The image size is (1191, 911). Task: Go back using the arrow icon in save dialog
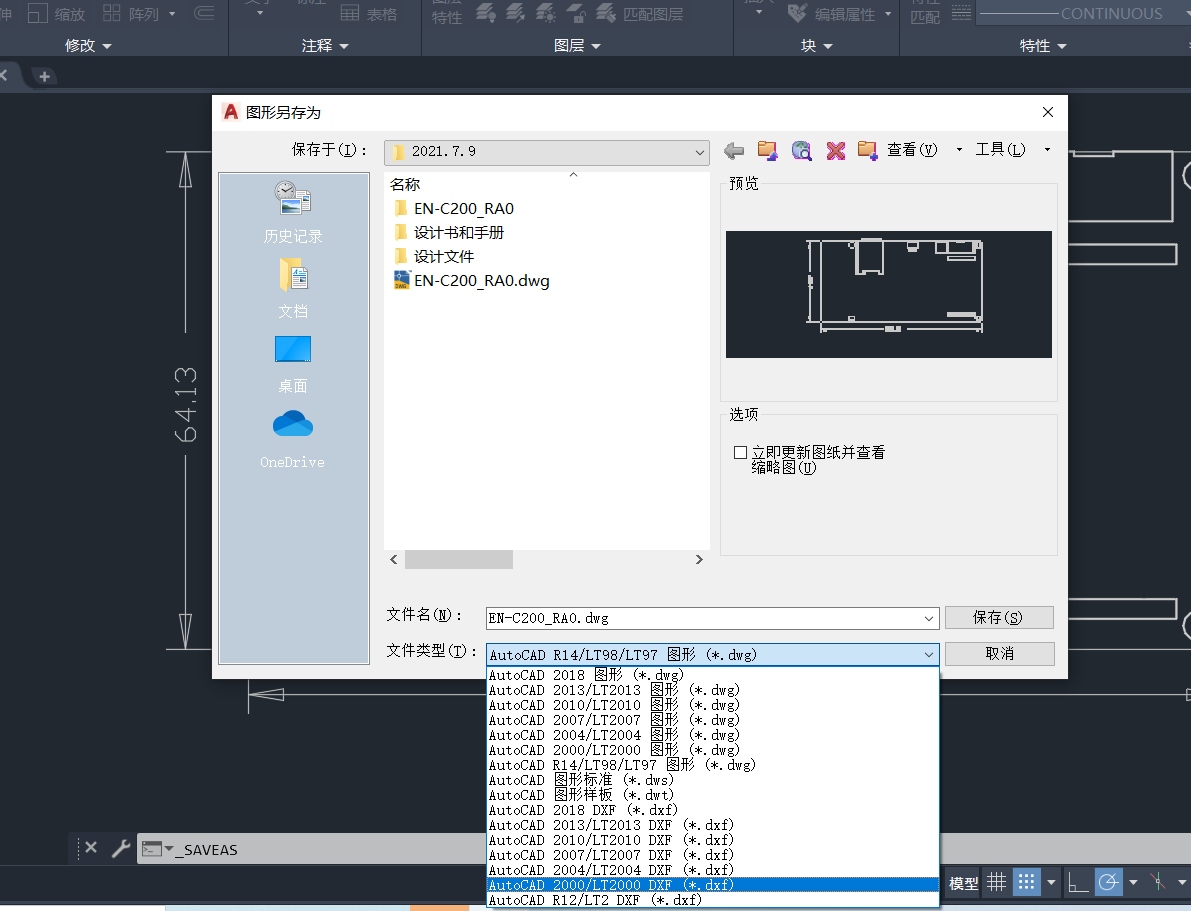tap(734, 150)
